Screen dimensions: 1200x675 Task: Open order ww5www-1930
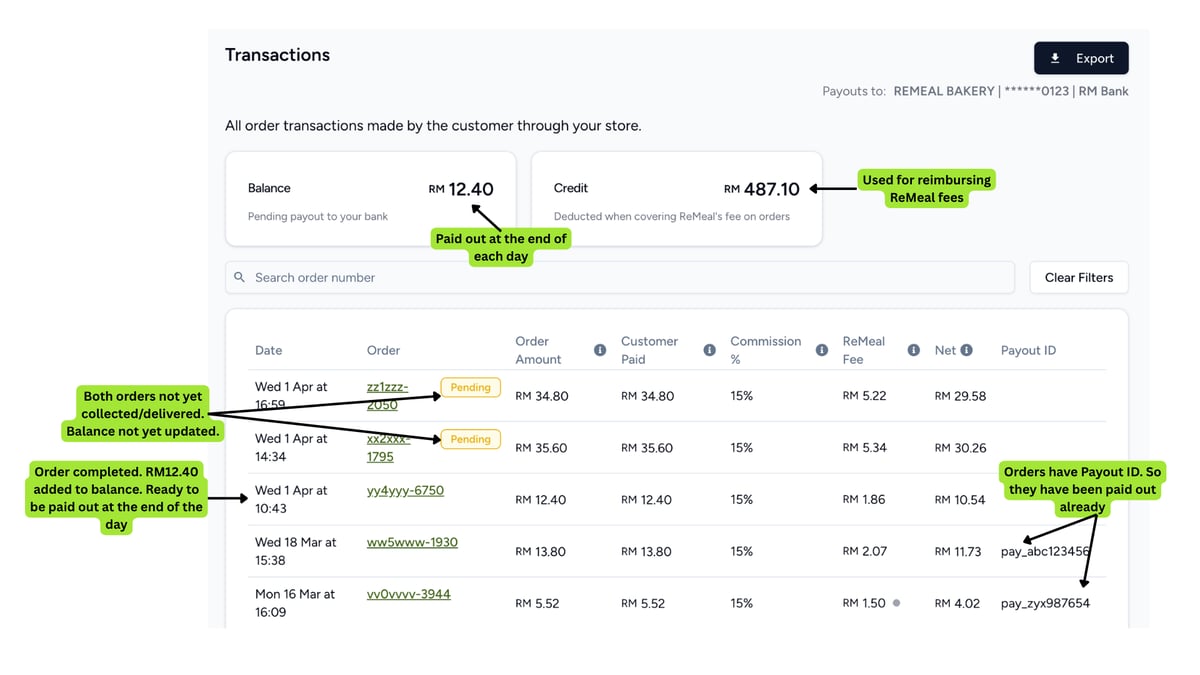pos(412,542)
